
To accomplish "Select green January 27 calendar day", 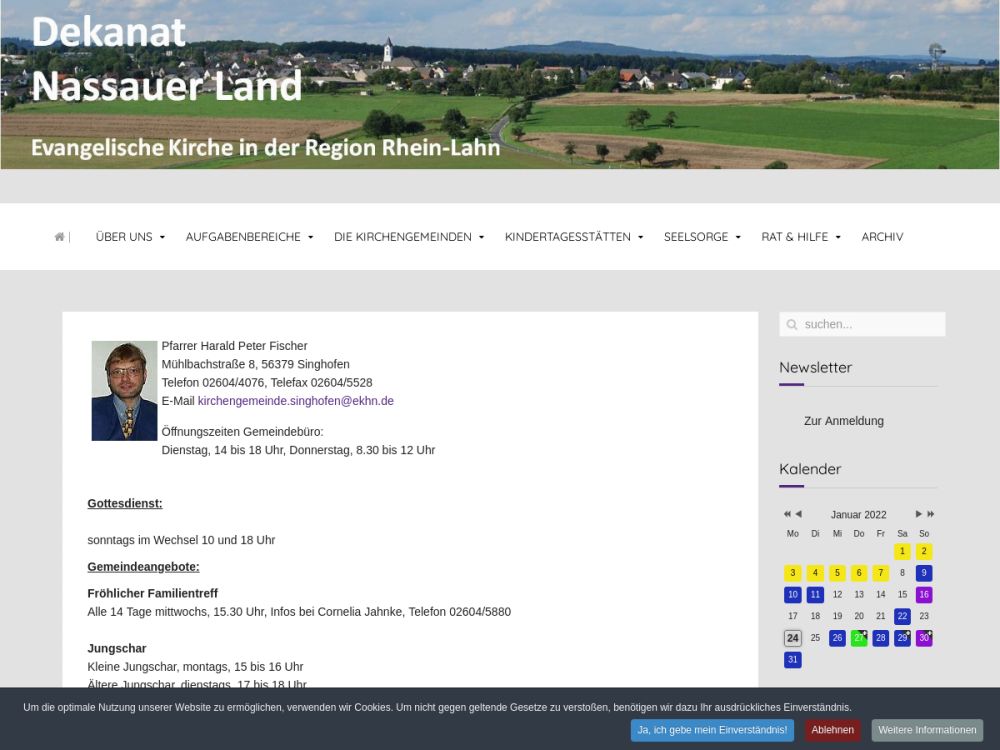I will click(x=858, y=638).
